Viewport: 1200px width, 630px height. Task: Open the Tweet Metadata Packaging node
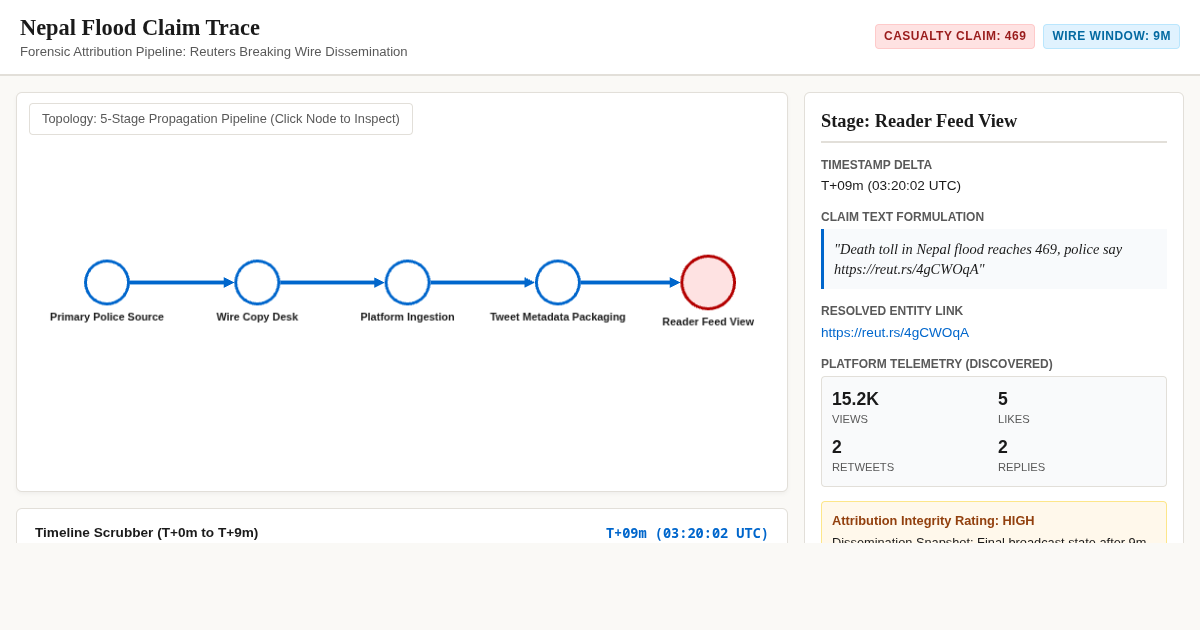558,283
